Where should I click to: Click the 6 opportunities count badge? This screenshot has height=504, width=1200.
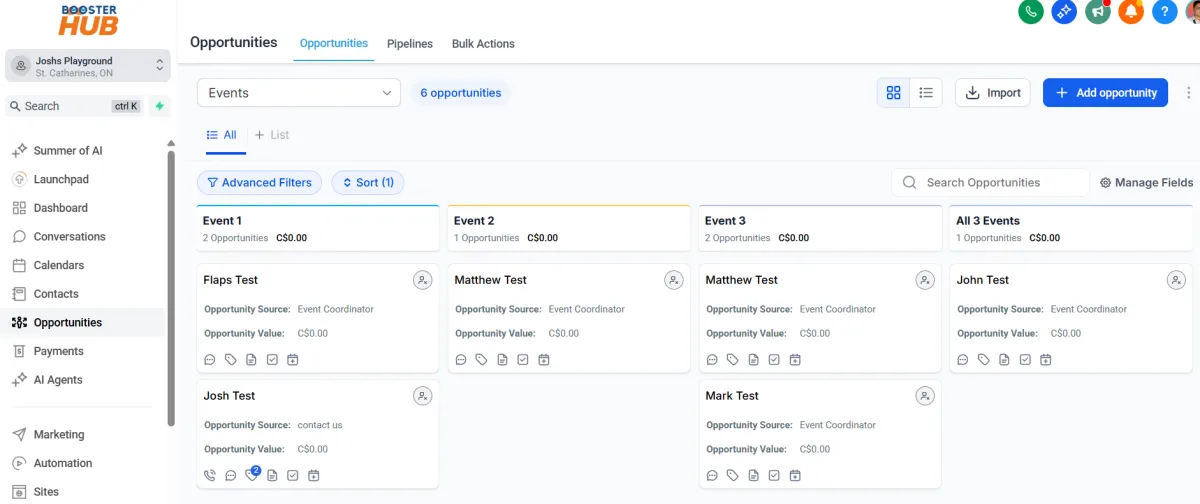[460, 93]
